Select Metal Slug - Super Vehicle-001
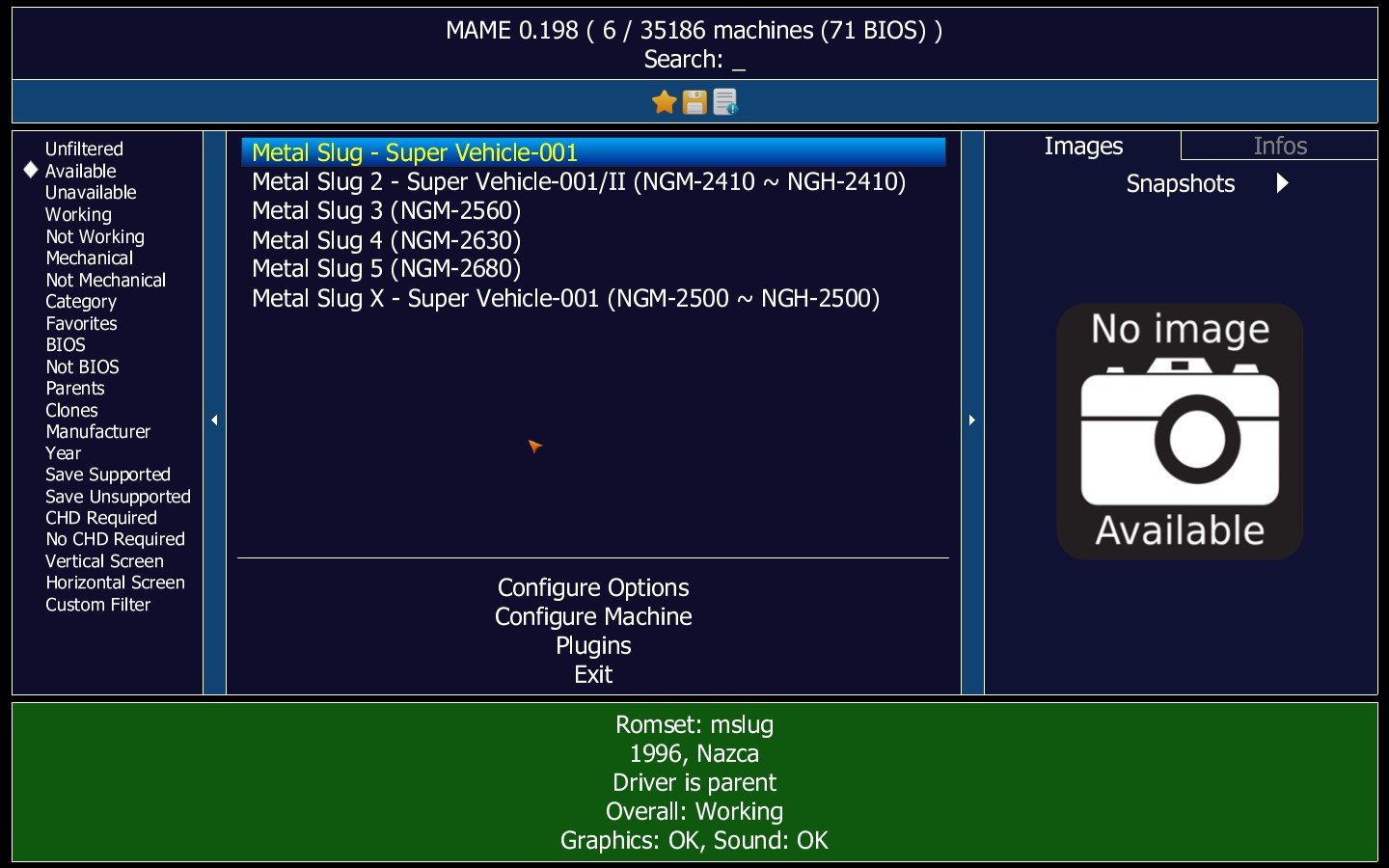Screen dimensions: 1389x868 click(x=593, y=152)
